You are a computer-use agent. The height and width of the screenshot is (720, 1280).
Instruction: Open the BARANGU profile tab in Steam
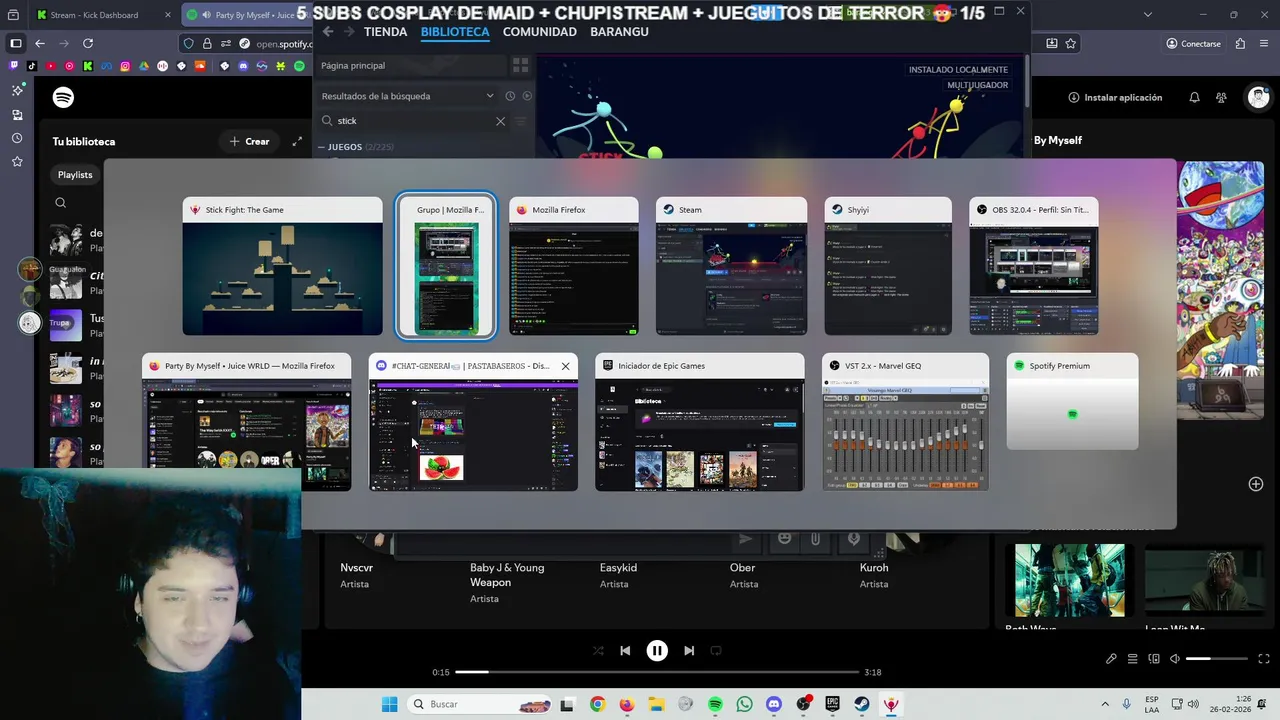(x=619, y=32)
